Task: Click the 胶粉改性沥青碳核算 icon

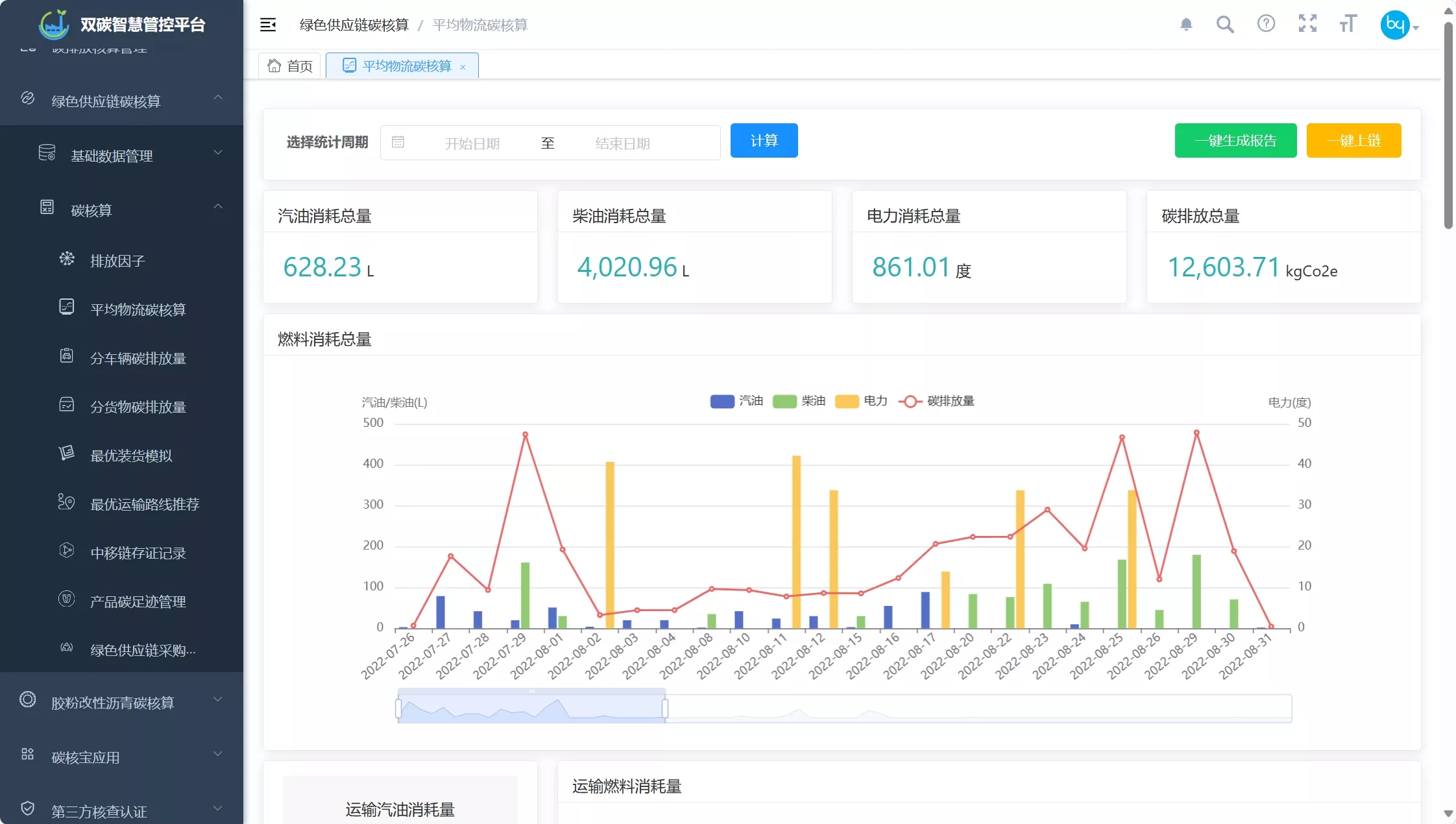Action: click(28, 699)
